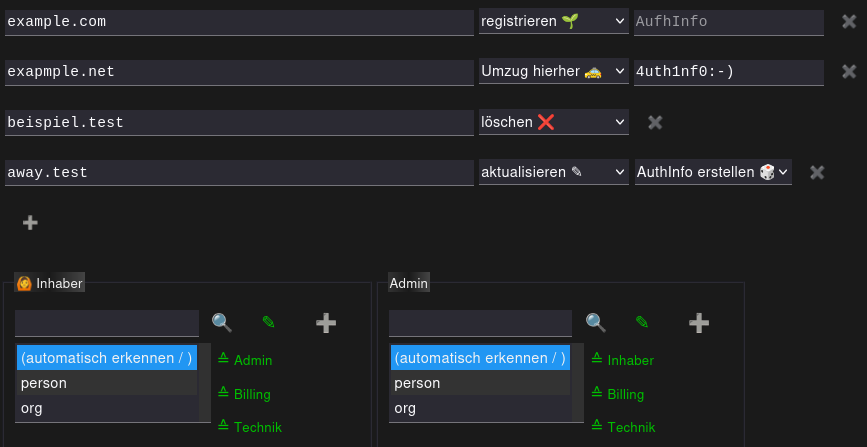This screenshot has height=447, width=867.
Task: Edit Admin contact with green pencil
Action: [x=641, y=322]
